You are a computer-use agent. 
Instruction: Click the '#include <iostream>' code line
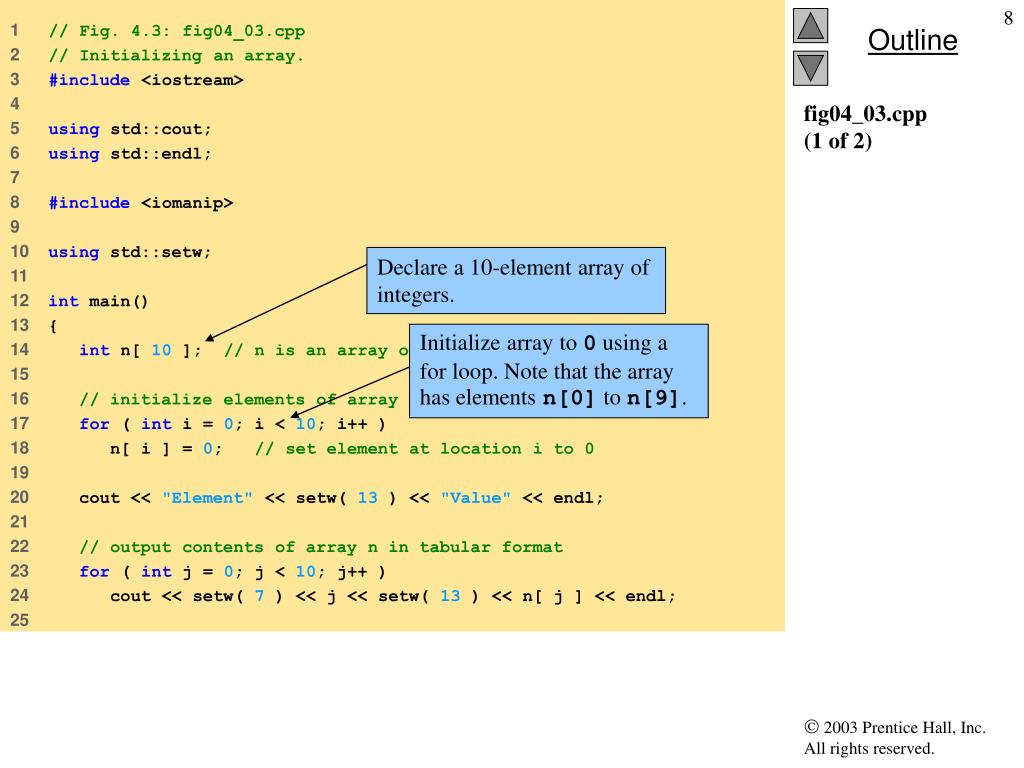[145, 80]
